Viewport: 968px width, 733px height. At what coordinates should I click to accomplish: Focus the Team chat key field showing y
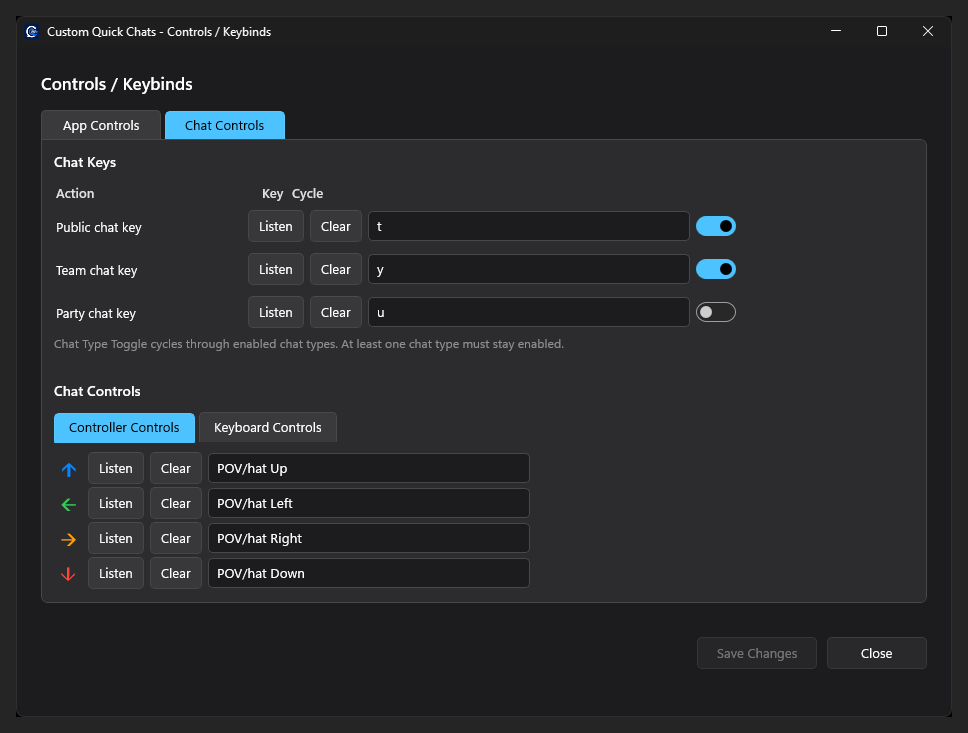(528, 269)
